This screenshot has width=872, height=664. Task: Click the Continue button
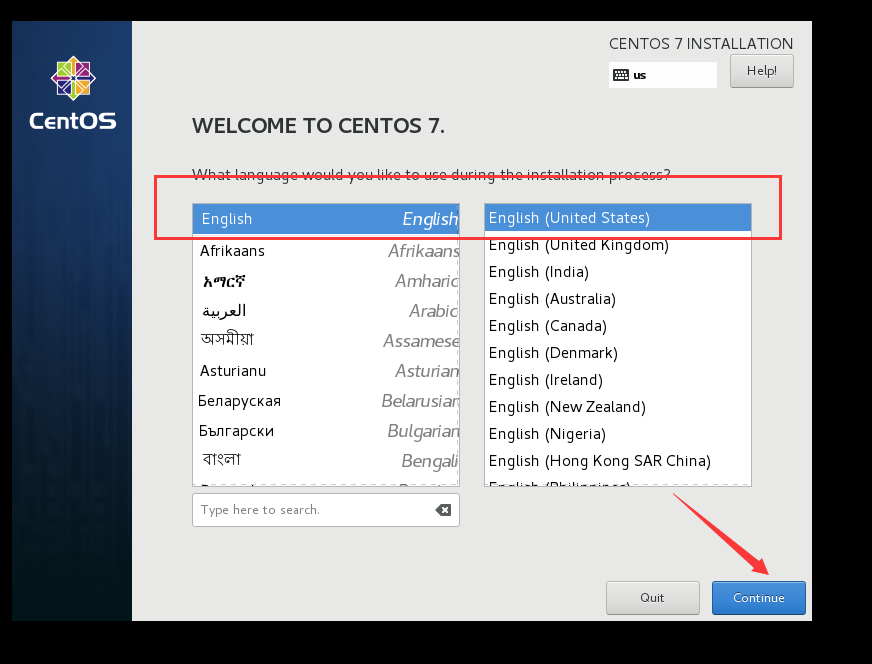tap(759, 598)
